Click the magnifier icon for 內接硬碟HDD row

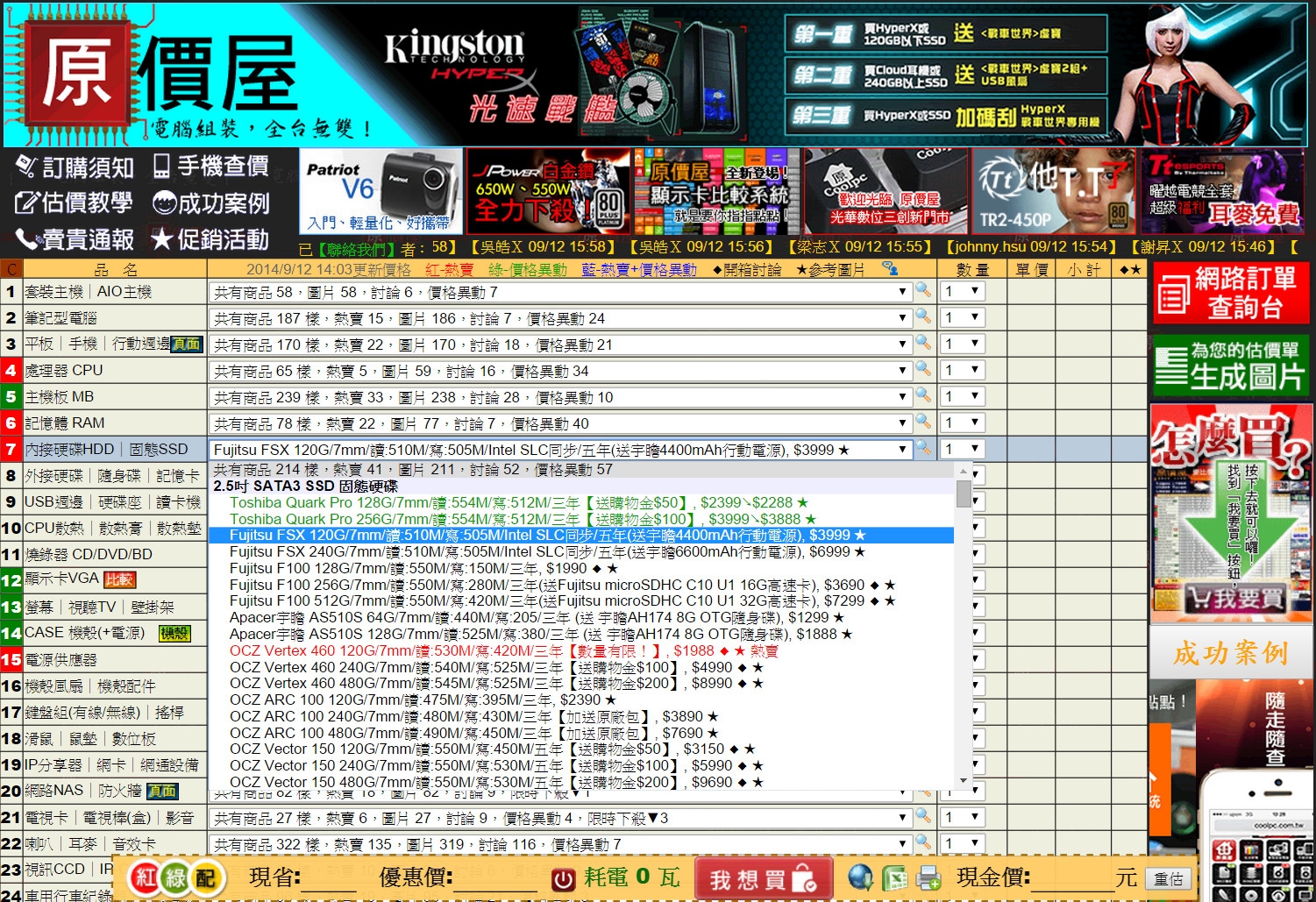(923, 448)
